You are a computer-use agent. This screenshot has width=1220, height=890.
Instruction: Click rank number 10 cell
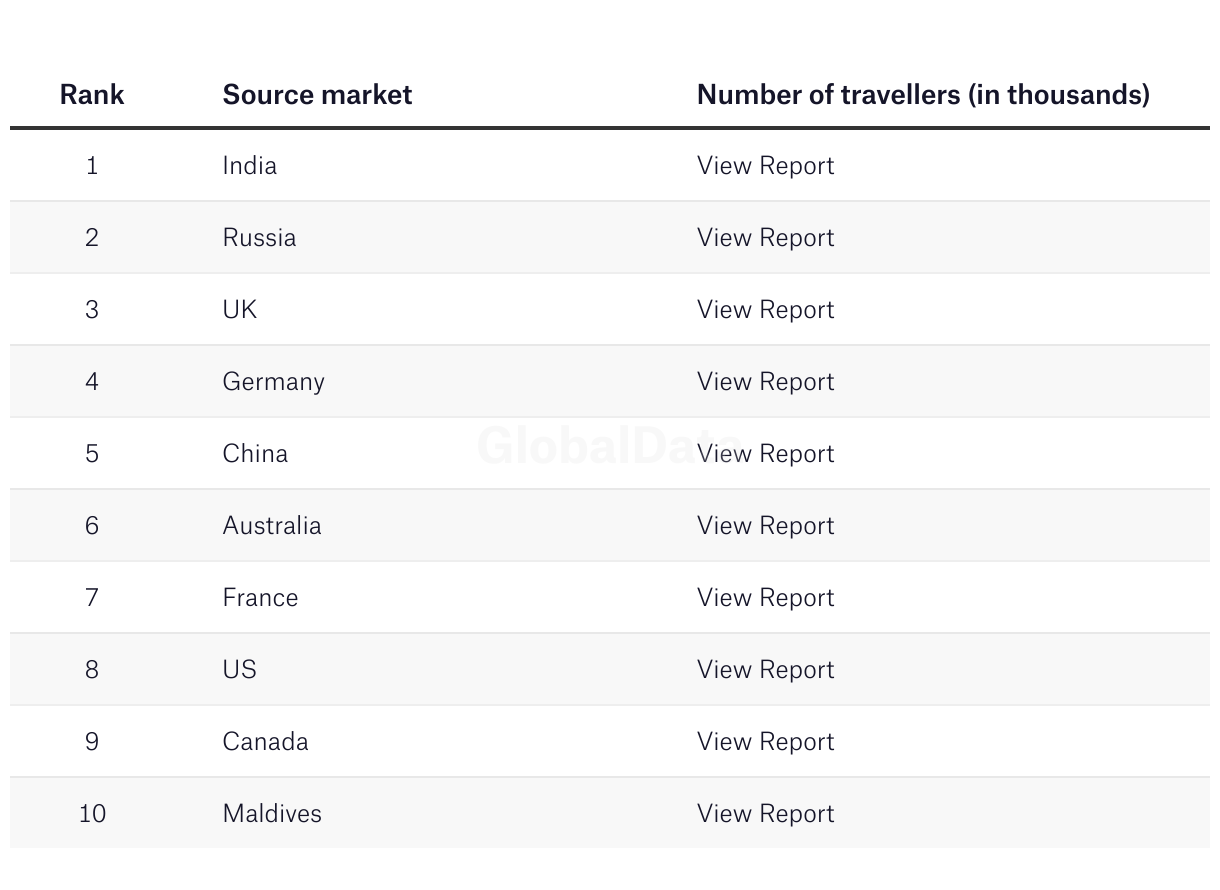[92, 813]
